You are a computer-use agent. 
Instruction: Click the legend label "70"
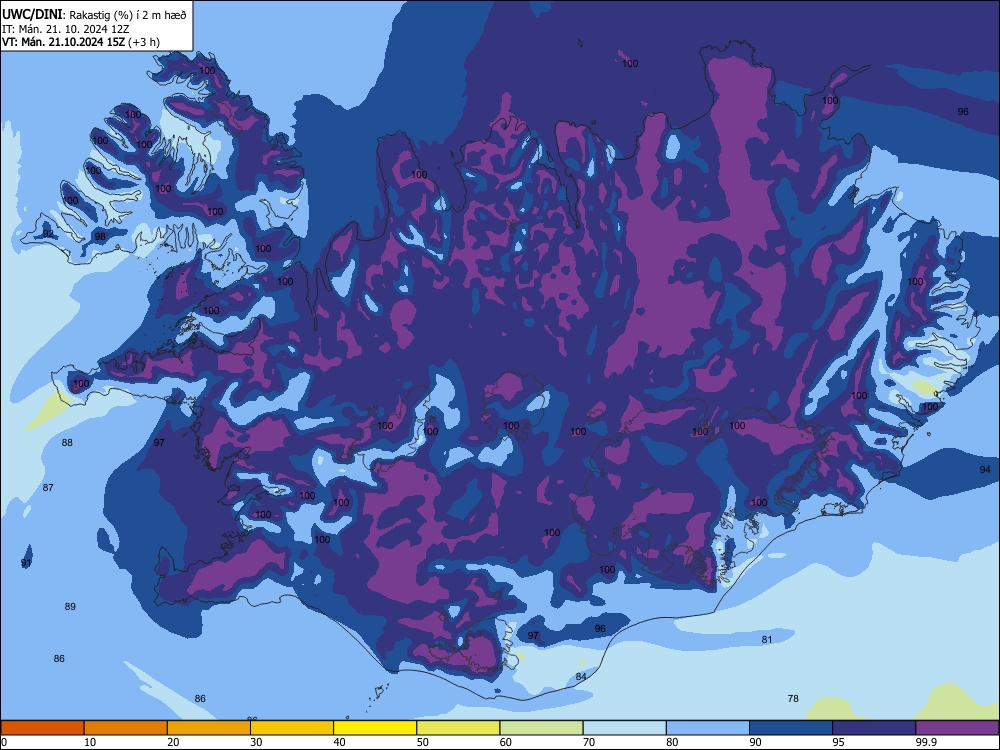point(589,742)
